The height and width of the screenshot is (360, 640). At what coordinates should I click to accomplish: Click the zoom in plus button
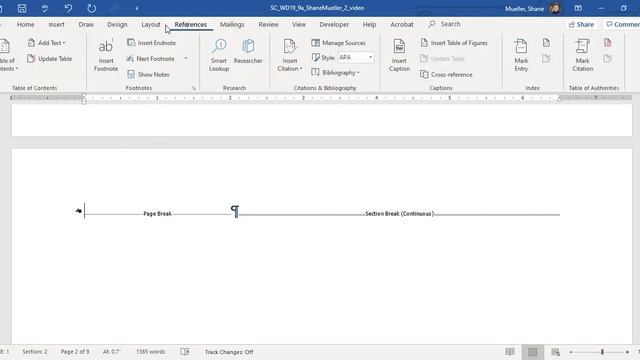click(627, 352)
